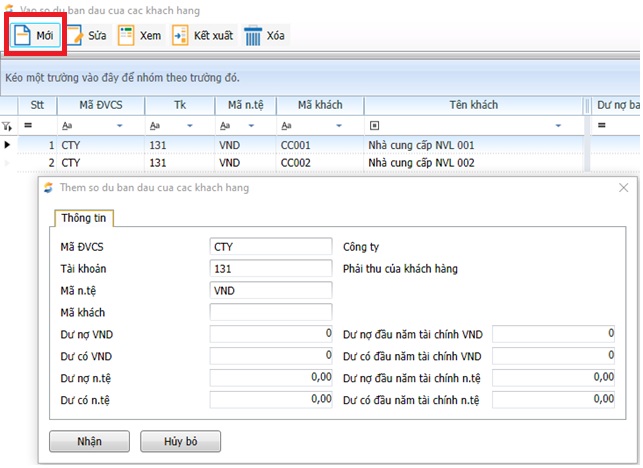Open the Mã ĐVCS column filter dropdown
This screenshot has height=468, width=643.
pyautogui.click(x=120, y=126)
